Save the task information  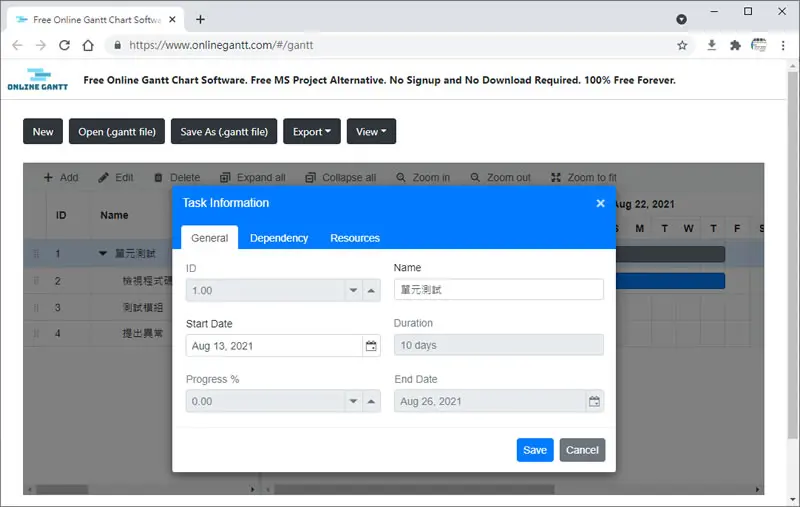535,450
